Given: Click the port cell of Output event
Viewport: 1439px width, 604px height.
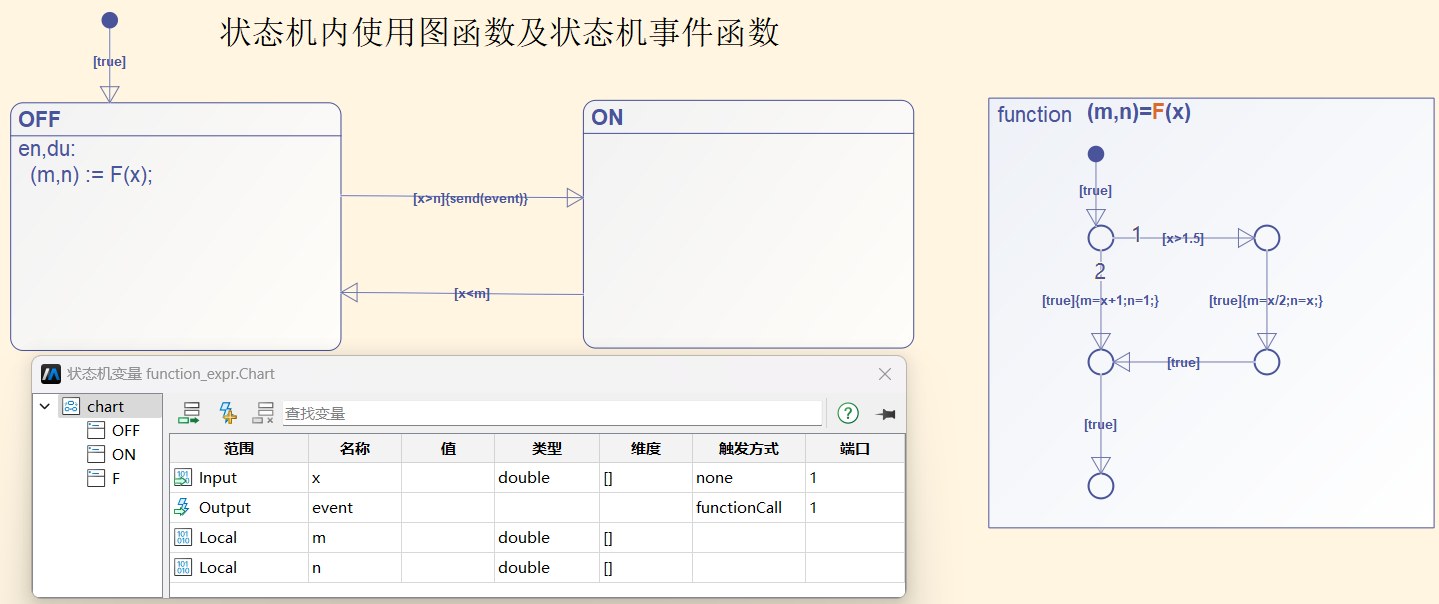Looking at the screenshot, I should [x=855, y=508].
